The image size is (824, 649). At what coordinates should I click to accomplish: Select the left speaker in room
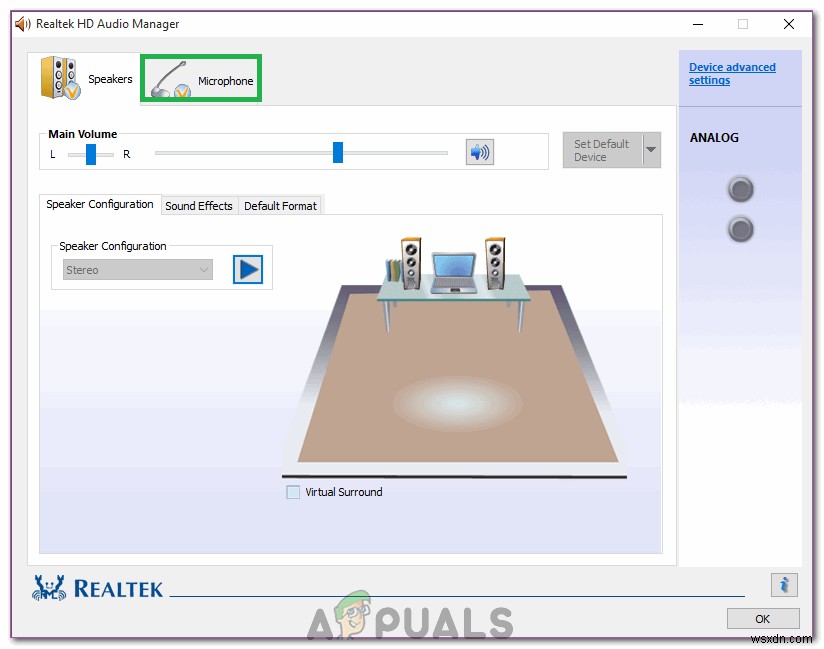(x=411, y=260)
